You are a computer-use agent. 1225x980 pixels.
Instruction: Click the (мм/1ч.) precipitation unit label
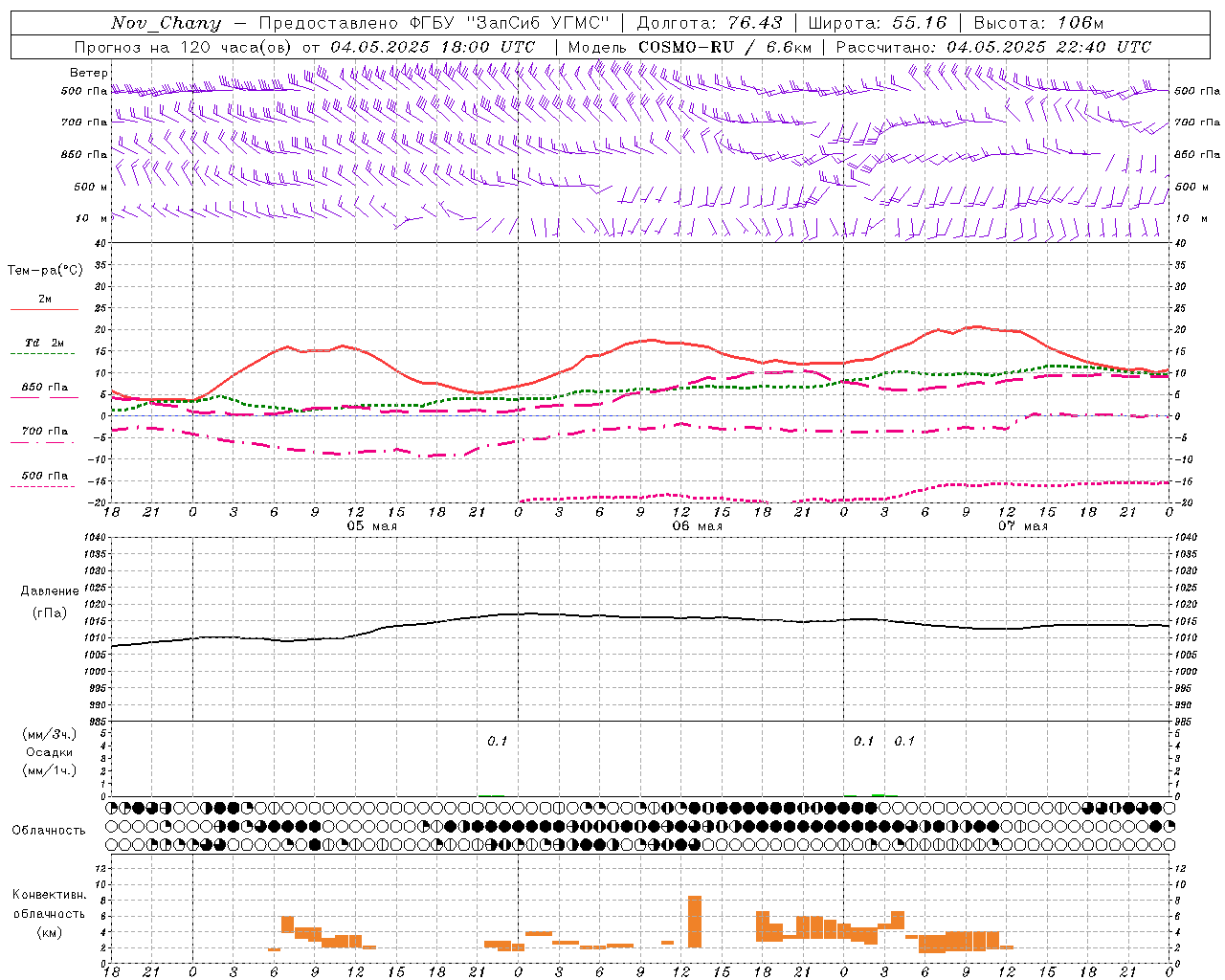tap(49, 770)
